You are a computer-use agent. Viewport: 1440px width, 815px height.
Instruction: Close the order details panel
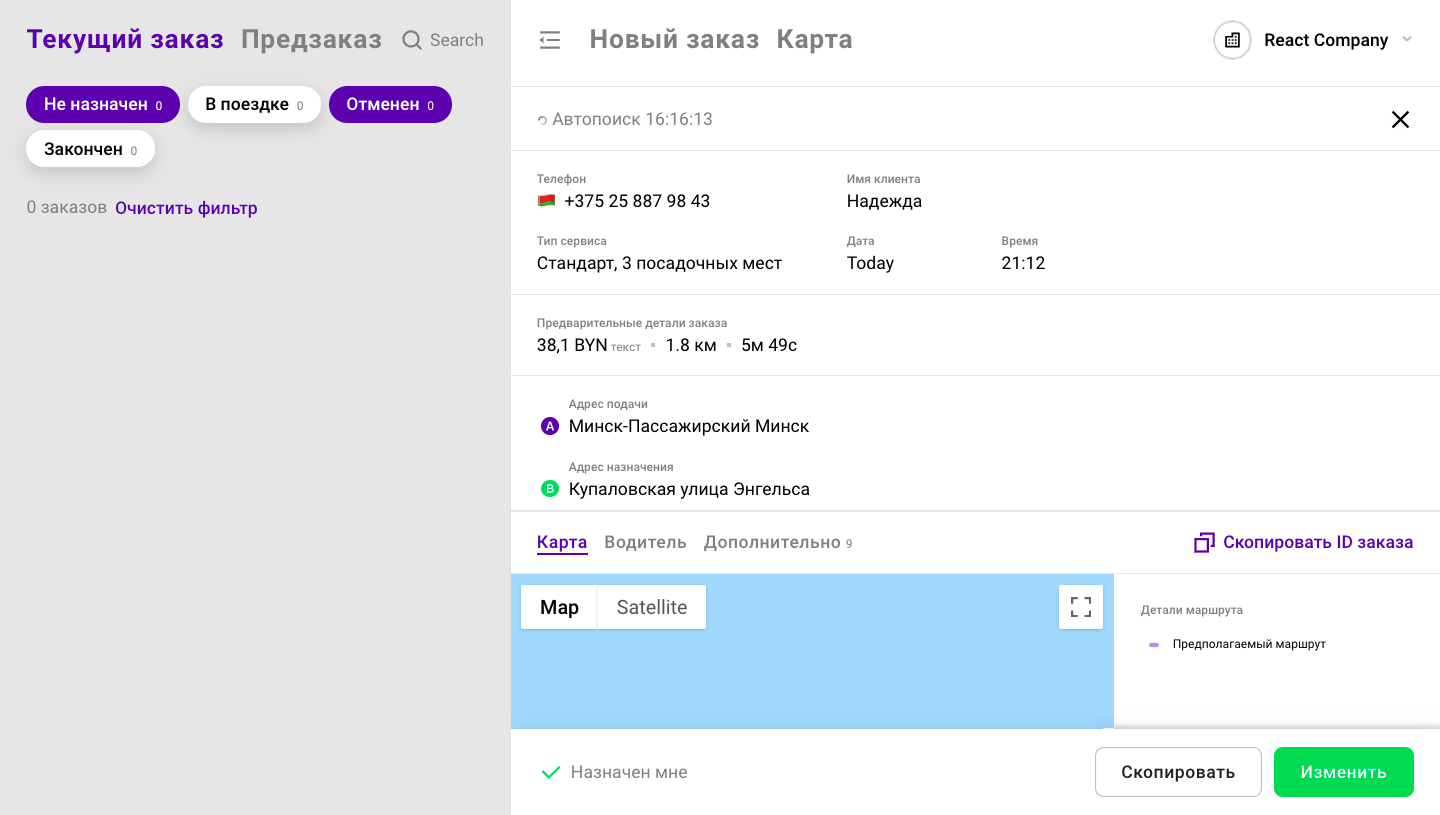(x=1400, y=120)
